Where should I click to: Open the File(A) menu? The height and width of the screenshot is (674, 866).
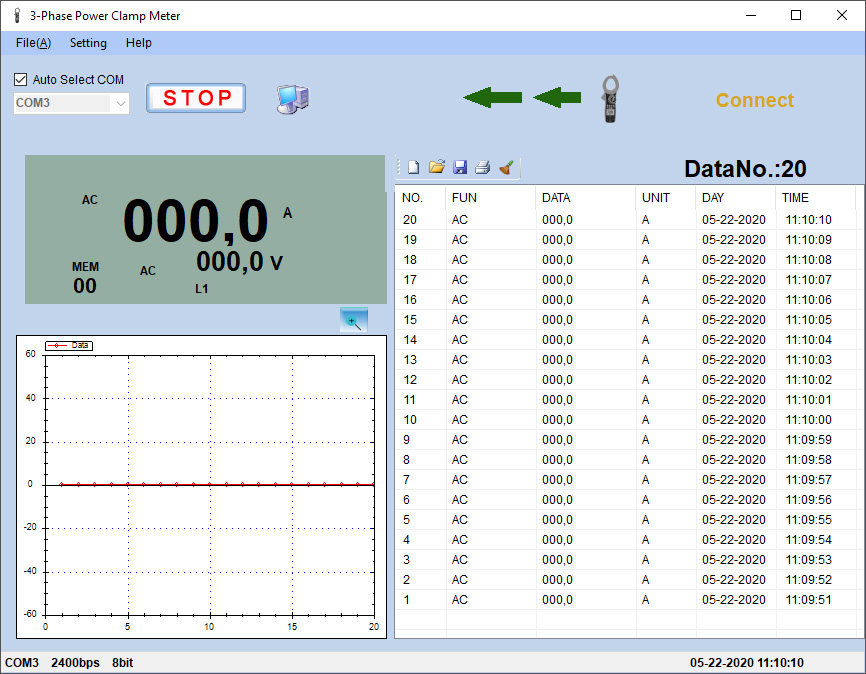click(x=34, y=43)
